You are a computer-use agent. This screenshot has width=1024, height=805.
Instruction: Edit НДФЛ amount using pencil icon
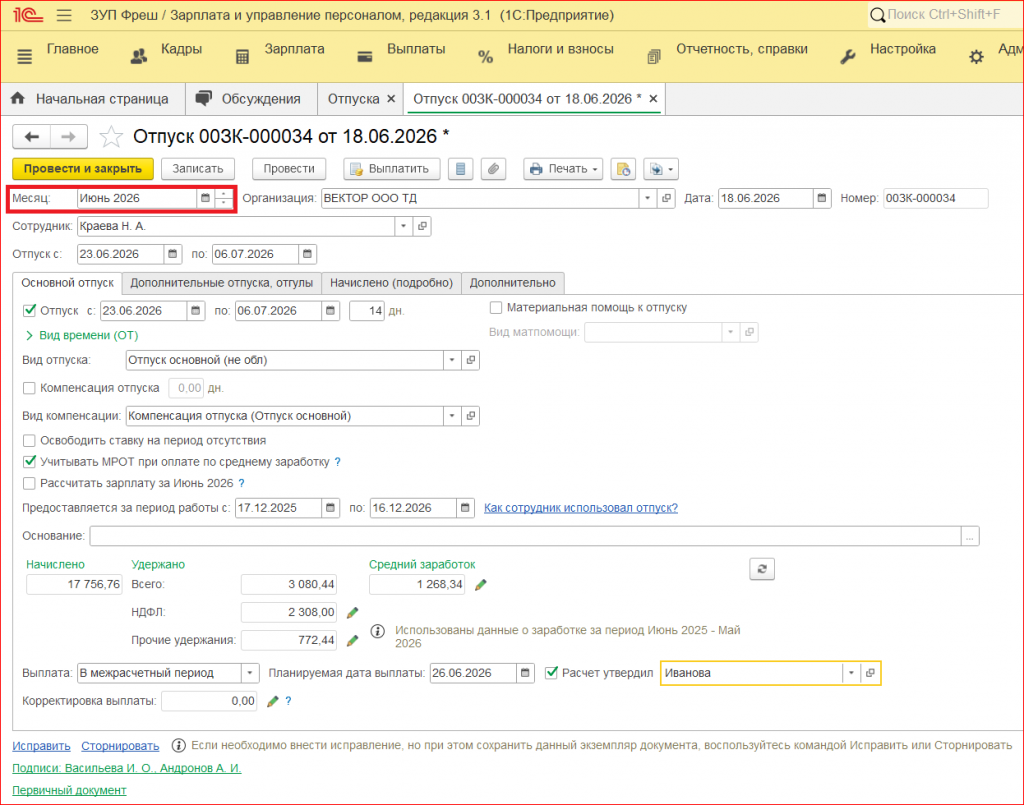[x=353, y=612]
